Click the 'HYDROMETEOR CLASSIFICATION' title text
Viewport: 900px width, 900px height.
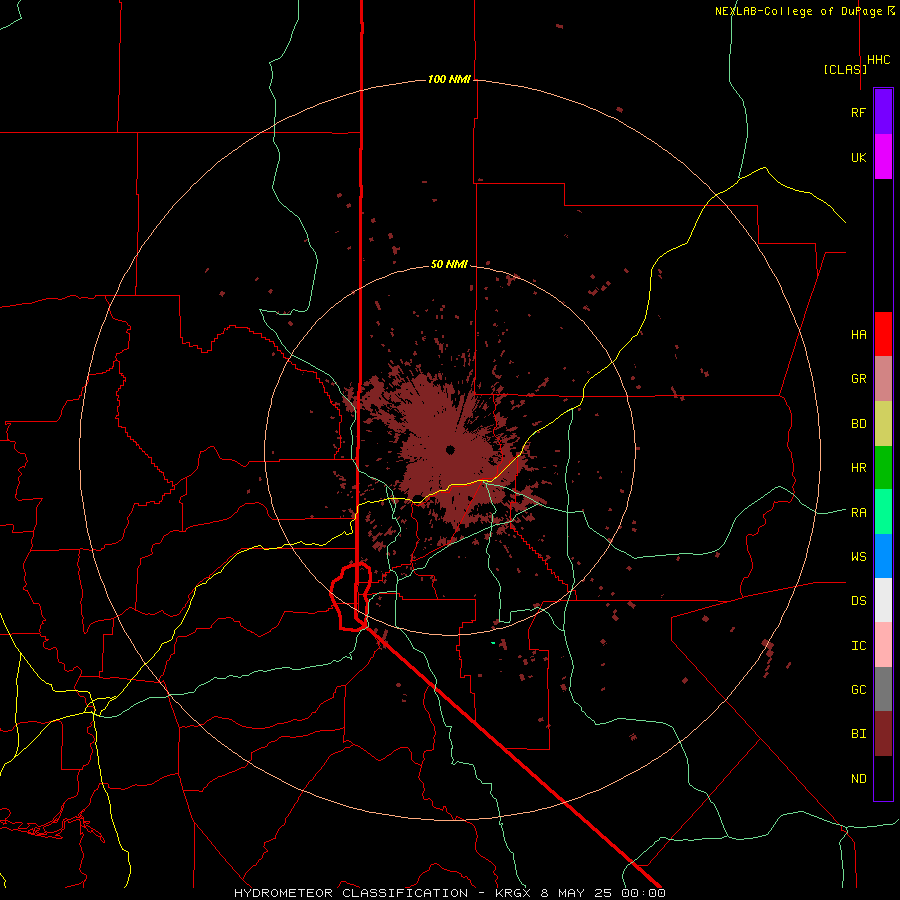coord(350,893)
